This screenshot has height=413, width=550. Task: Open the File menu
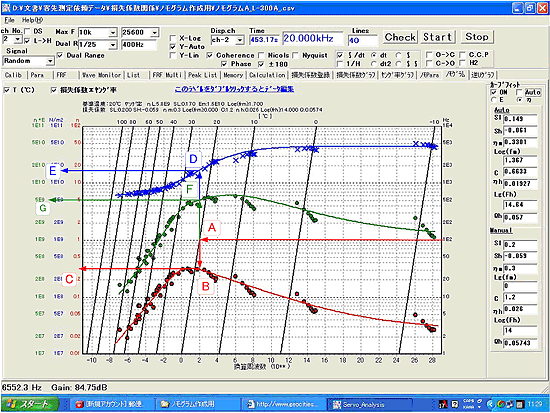click(x=9, y=20)
